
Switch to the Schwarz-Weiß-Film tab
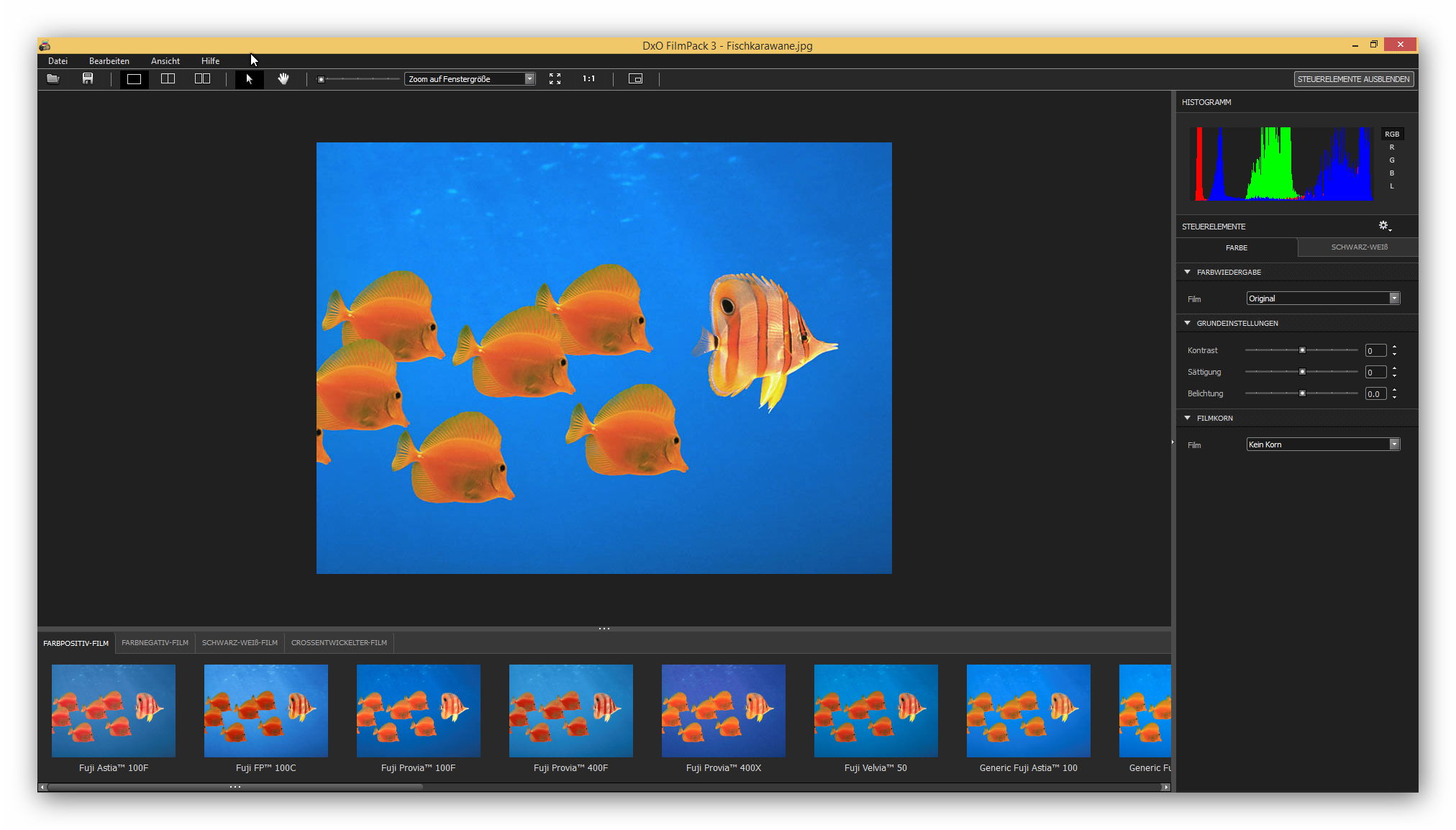pos(240,643)
